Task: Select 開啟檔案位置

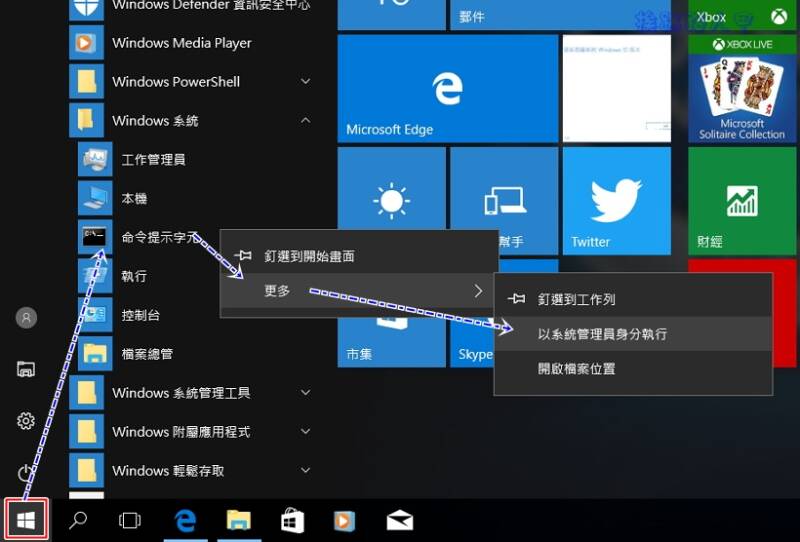Action: [x=633, y=368]
